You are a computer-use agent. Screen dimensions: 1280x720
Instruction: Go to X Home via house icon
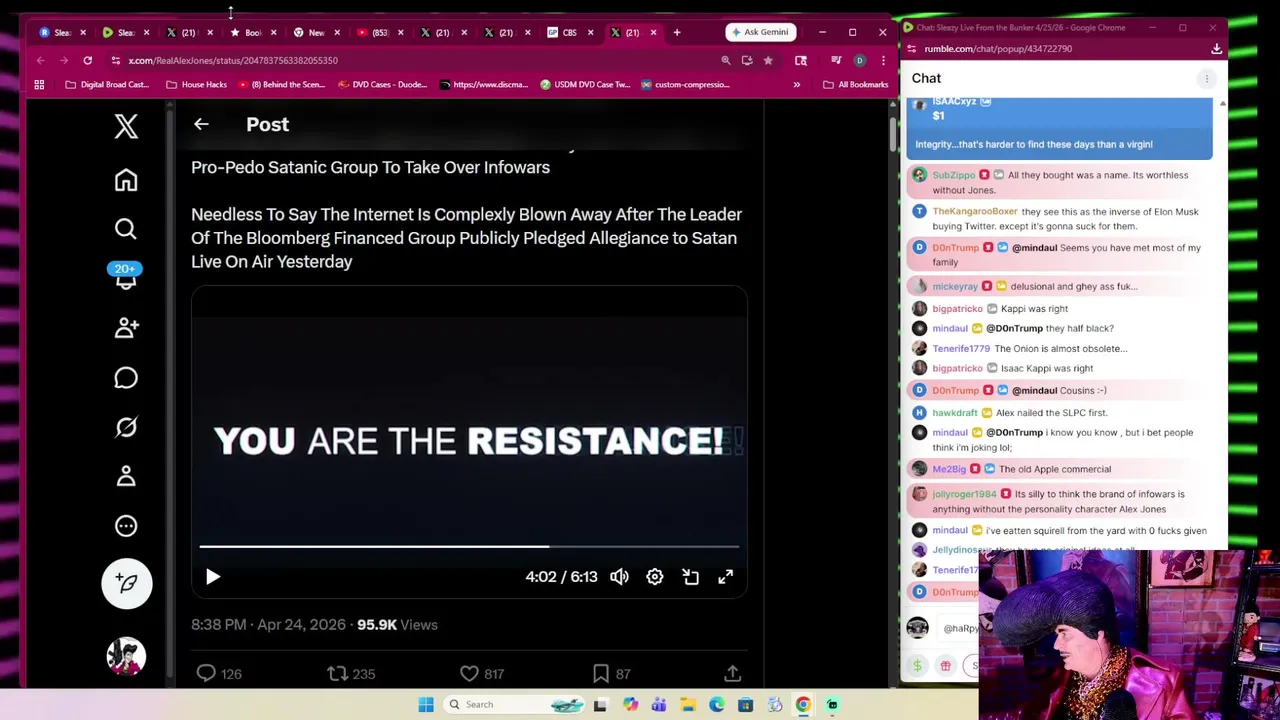click(x=126, y=180)
